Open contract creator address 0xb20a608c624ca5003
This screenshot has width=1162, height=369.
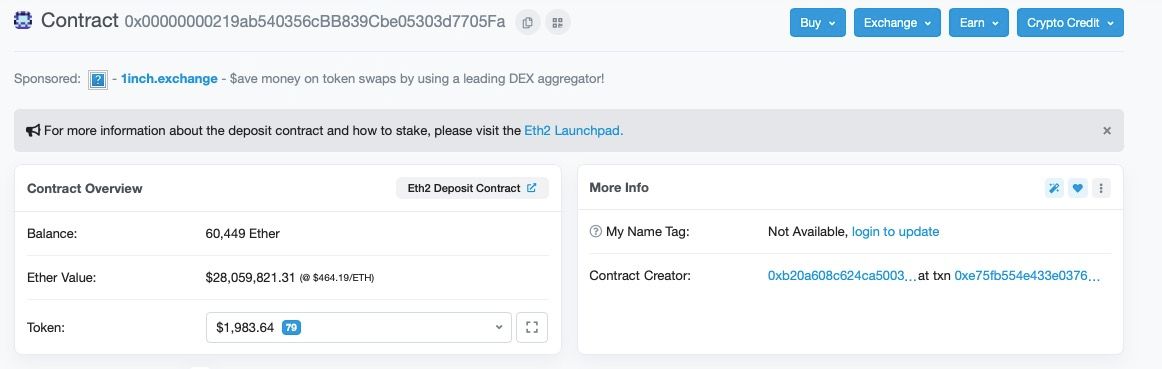pos(842,276)
